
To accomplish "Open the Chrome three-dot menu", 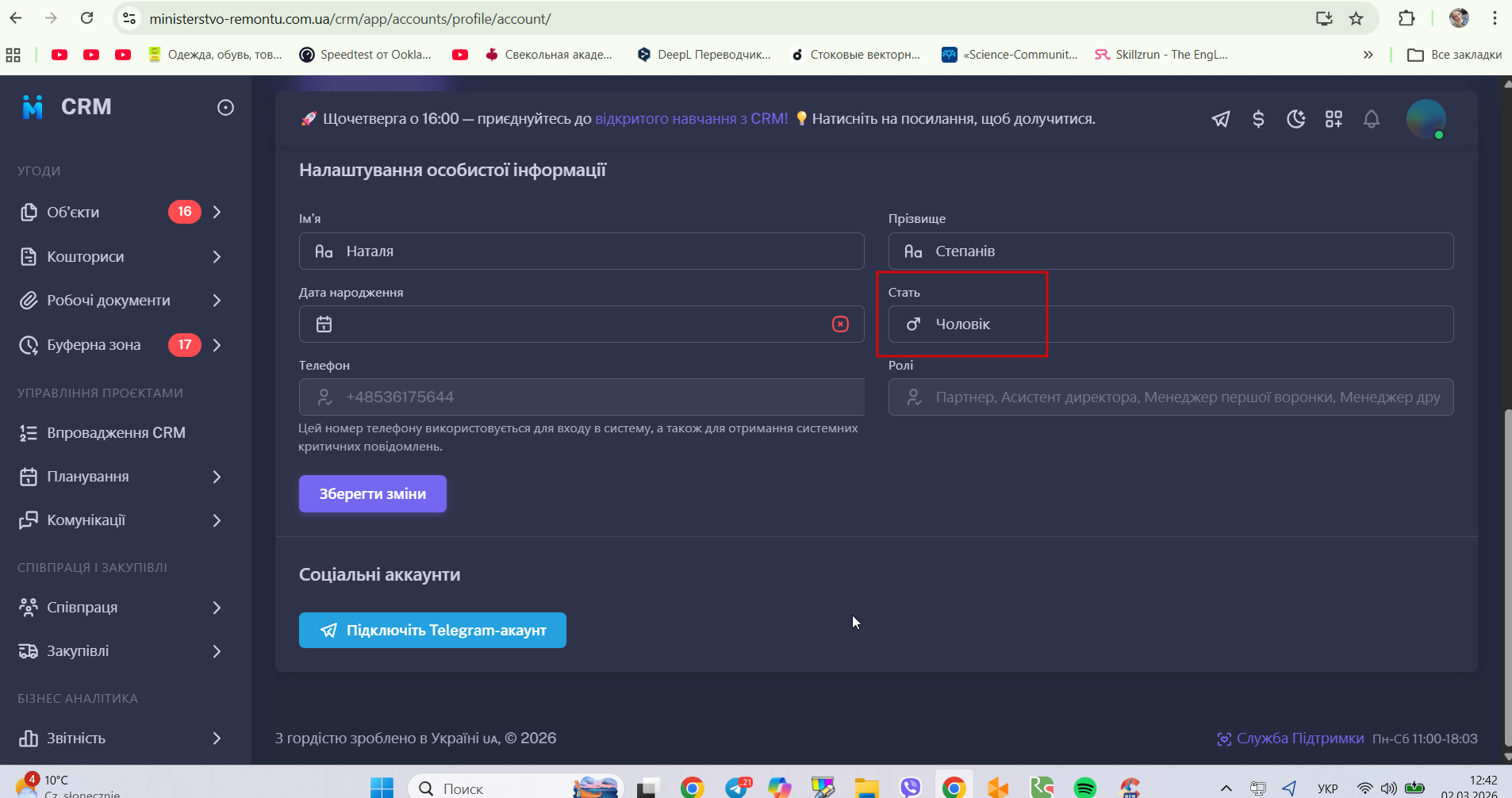I will [1495, 18].
